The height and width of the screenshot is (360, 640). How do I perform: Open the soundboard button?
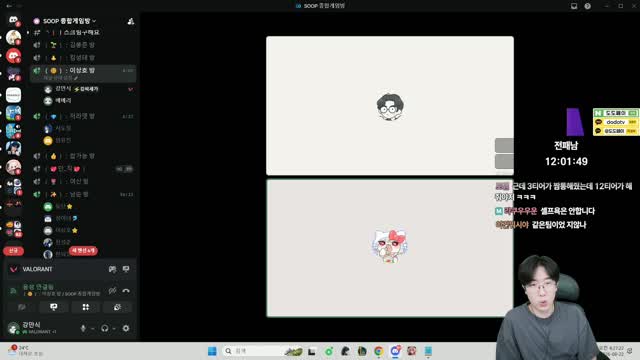[x=118, y=307]
